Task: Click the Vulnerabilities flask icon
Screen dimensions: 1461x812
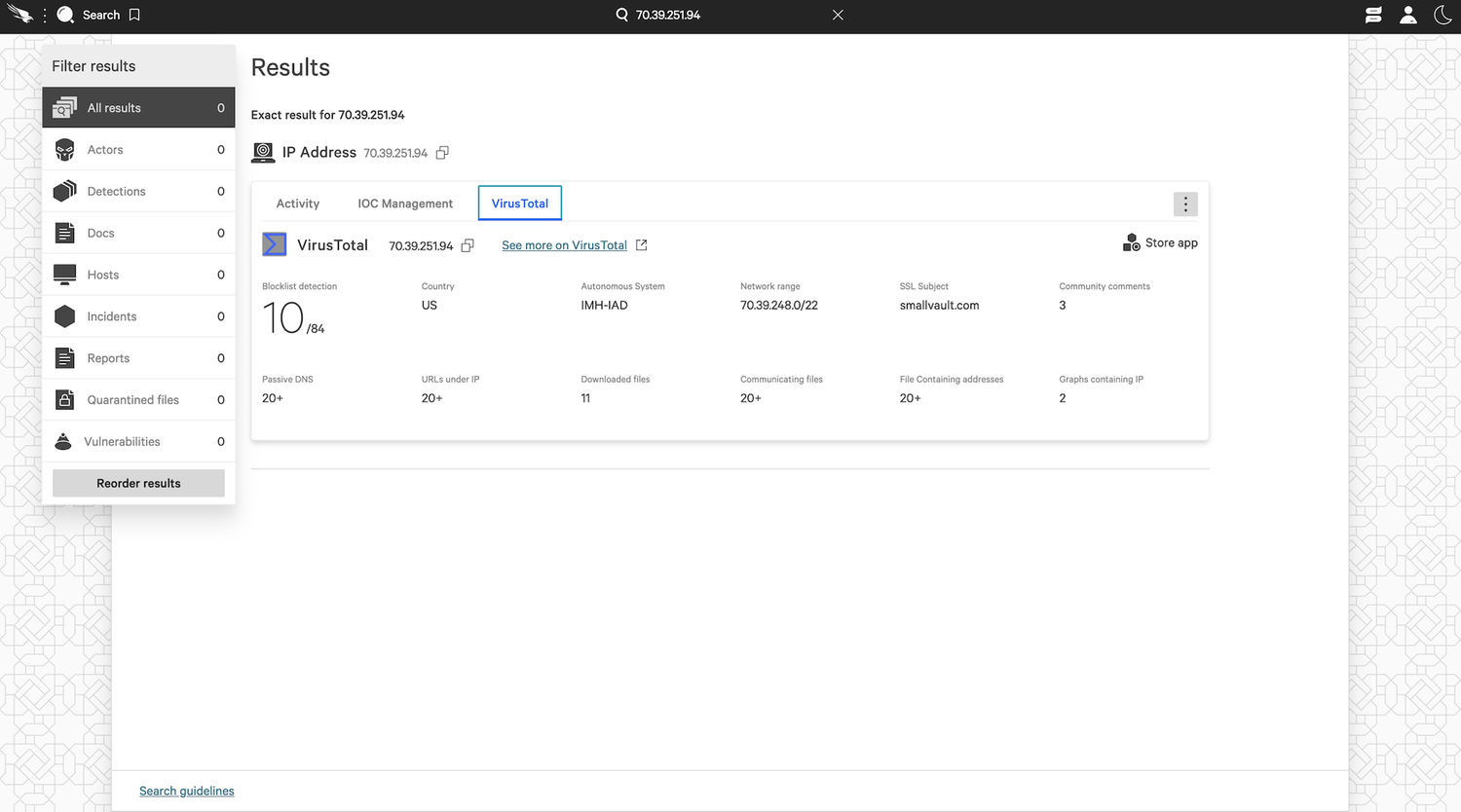Action: pyautogui.click(x=64, y=440)
